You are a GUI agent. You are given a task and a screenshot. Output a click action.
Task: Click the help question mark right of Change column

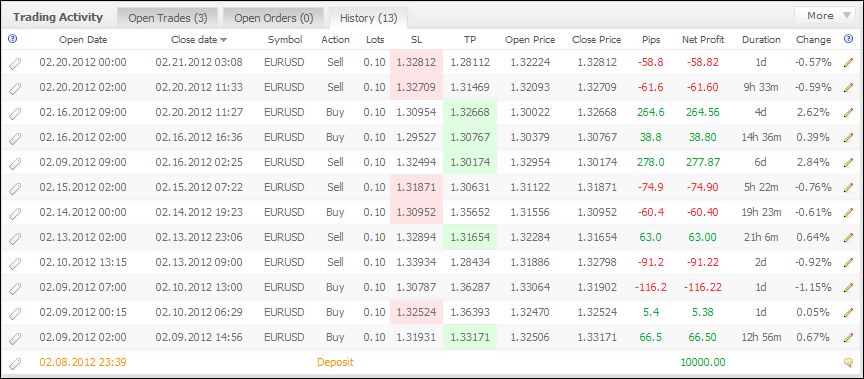[847, 39]
